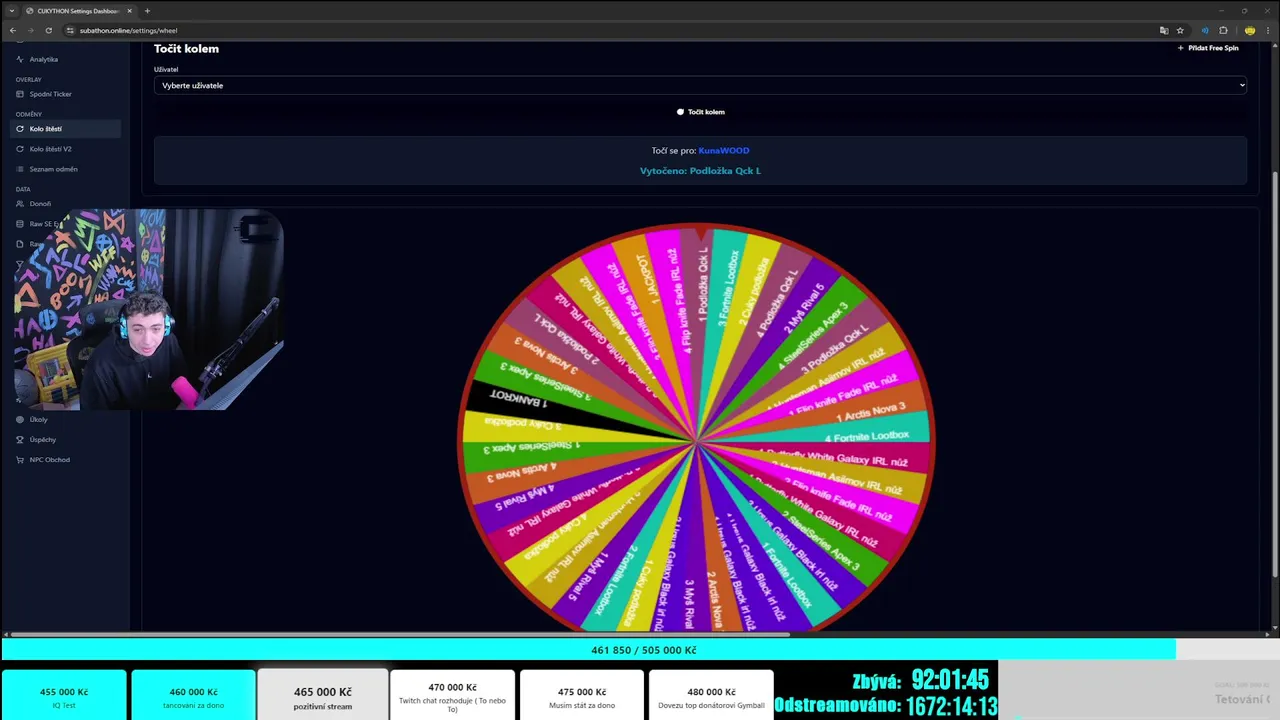Click the Točit kolem spin button
This screenshot has height=720, width=1280.
700,112
